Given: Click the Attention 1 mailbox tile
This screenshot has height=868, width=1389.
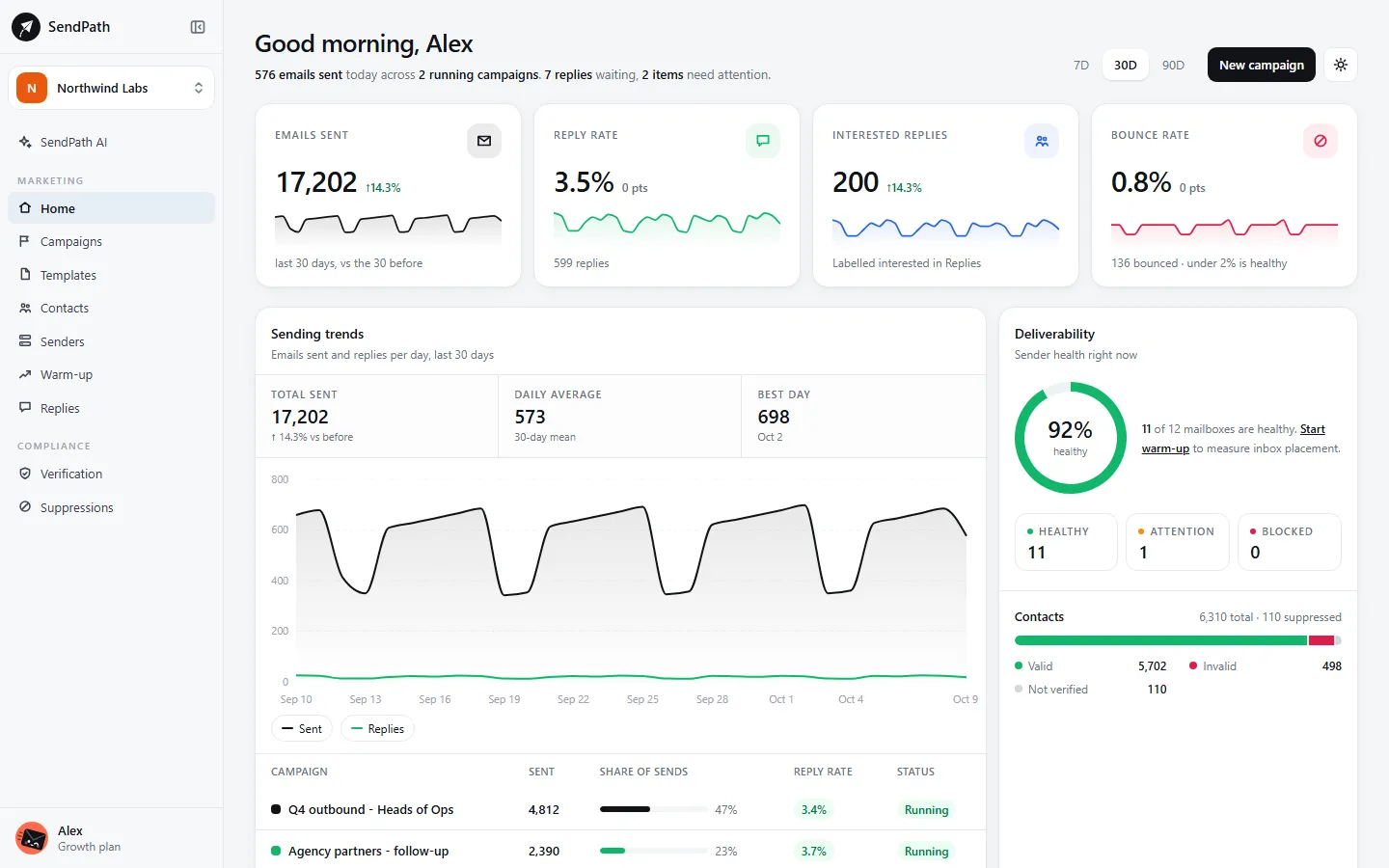Looking at the screenshot, I should 1178,542.
